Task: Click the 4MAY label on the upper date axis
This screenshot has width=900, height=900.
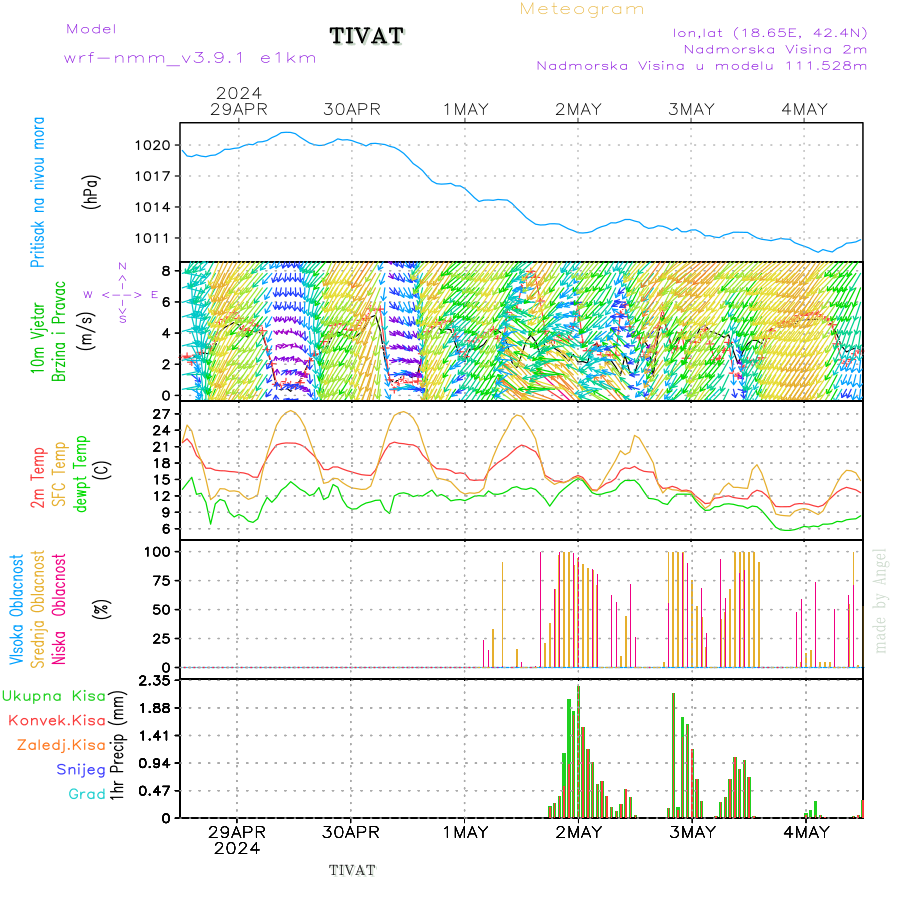Action: [805, 109]
